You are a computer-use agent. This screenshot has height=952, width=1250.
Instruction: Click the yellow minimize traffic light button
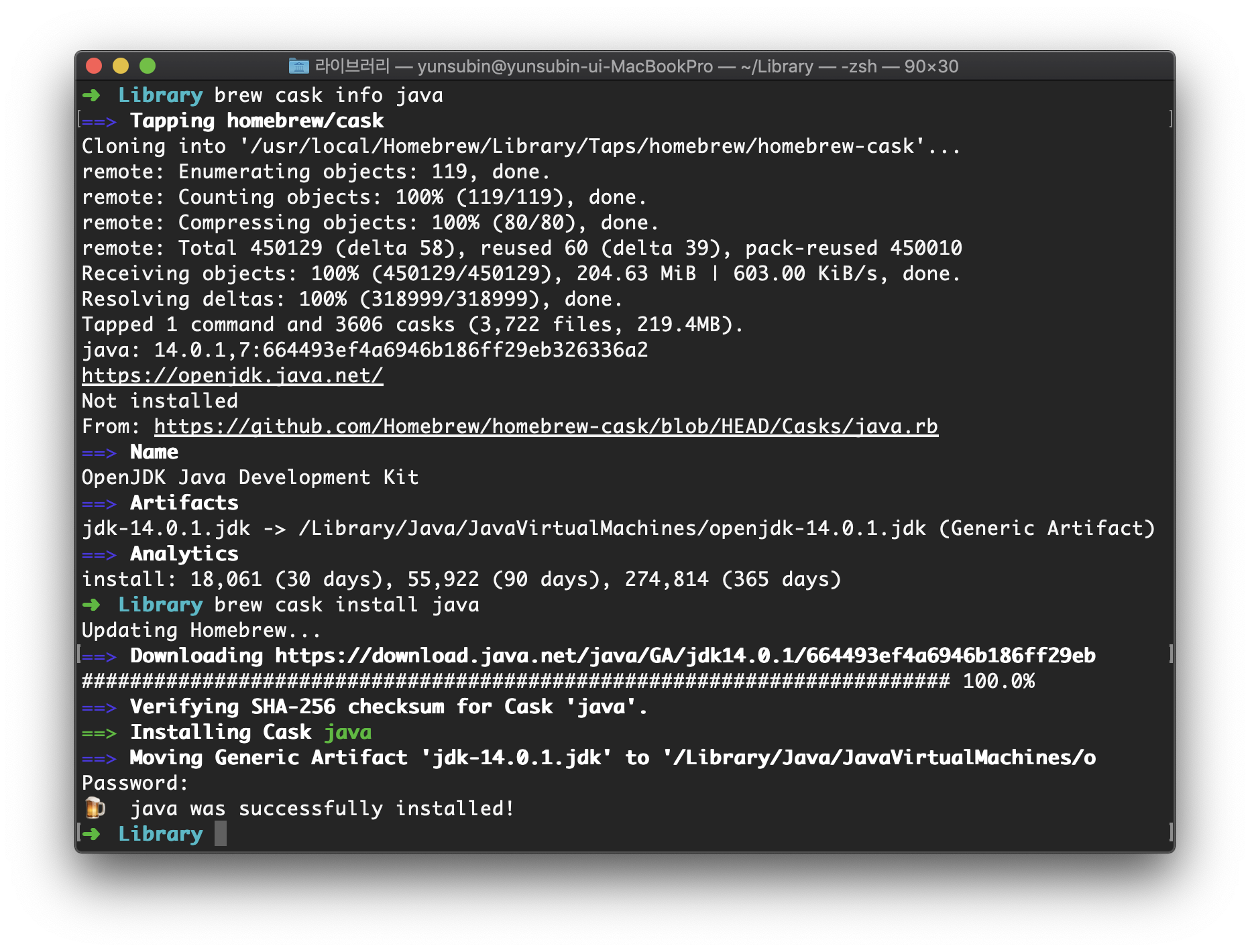(x=121, y=66)
